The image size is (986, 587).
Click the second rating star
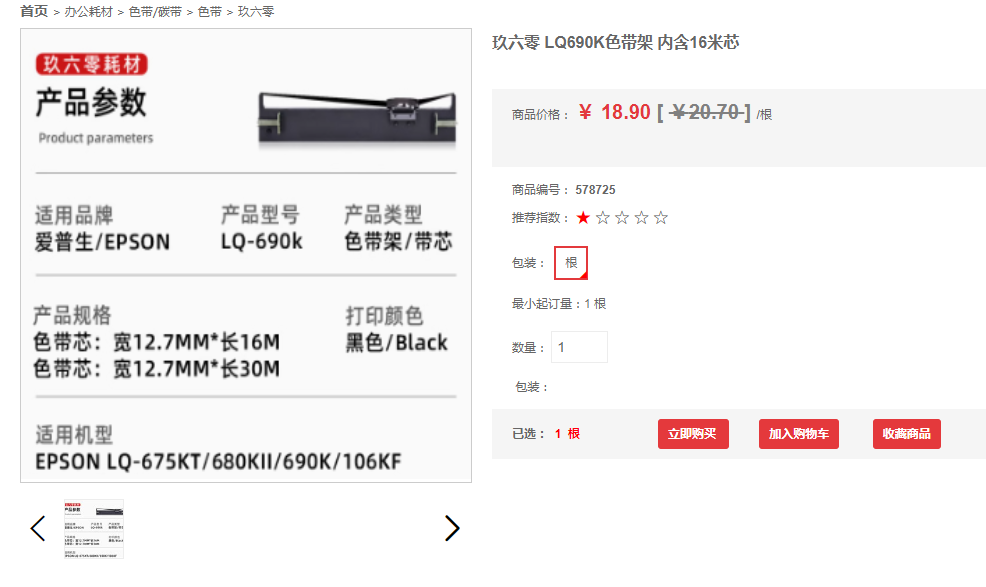coord(603,218)
